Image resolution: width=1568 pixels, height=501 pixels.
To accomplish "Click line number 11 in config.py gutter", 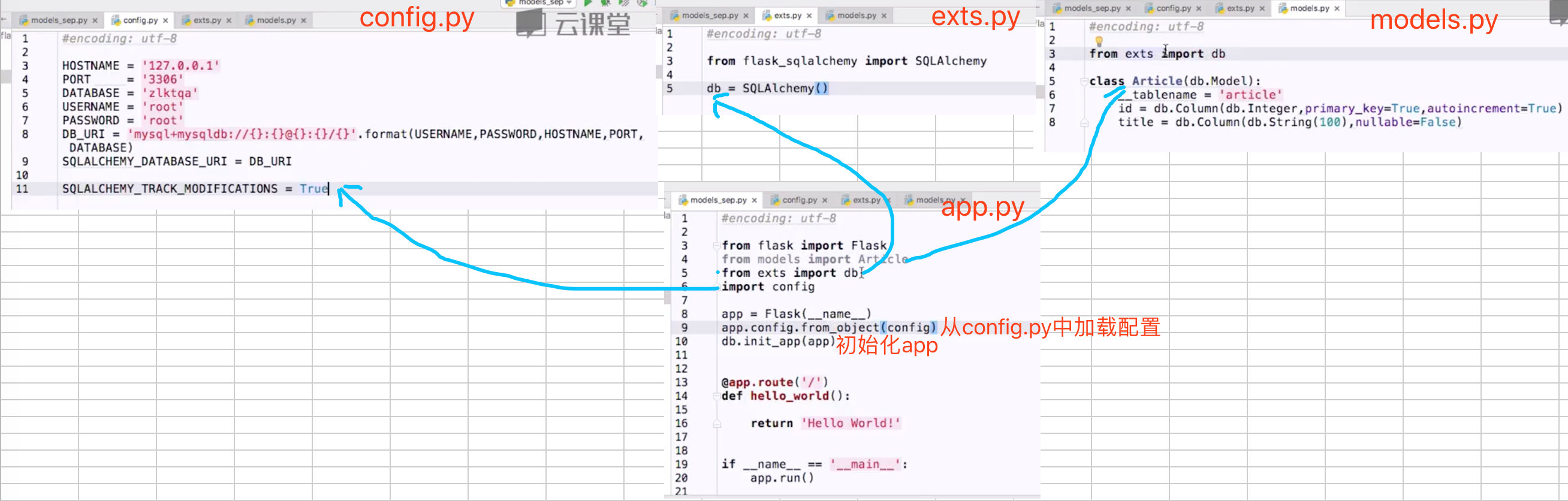I will pos(22,189).
